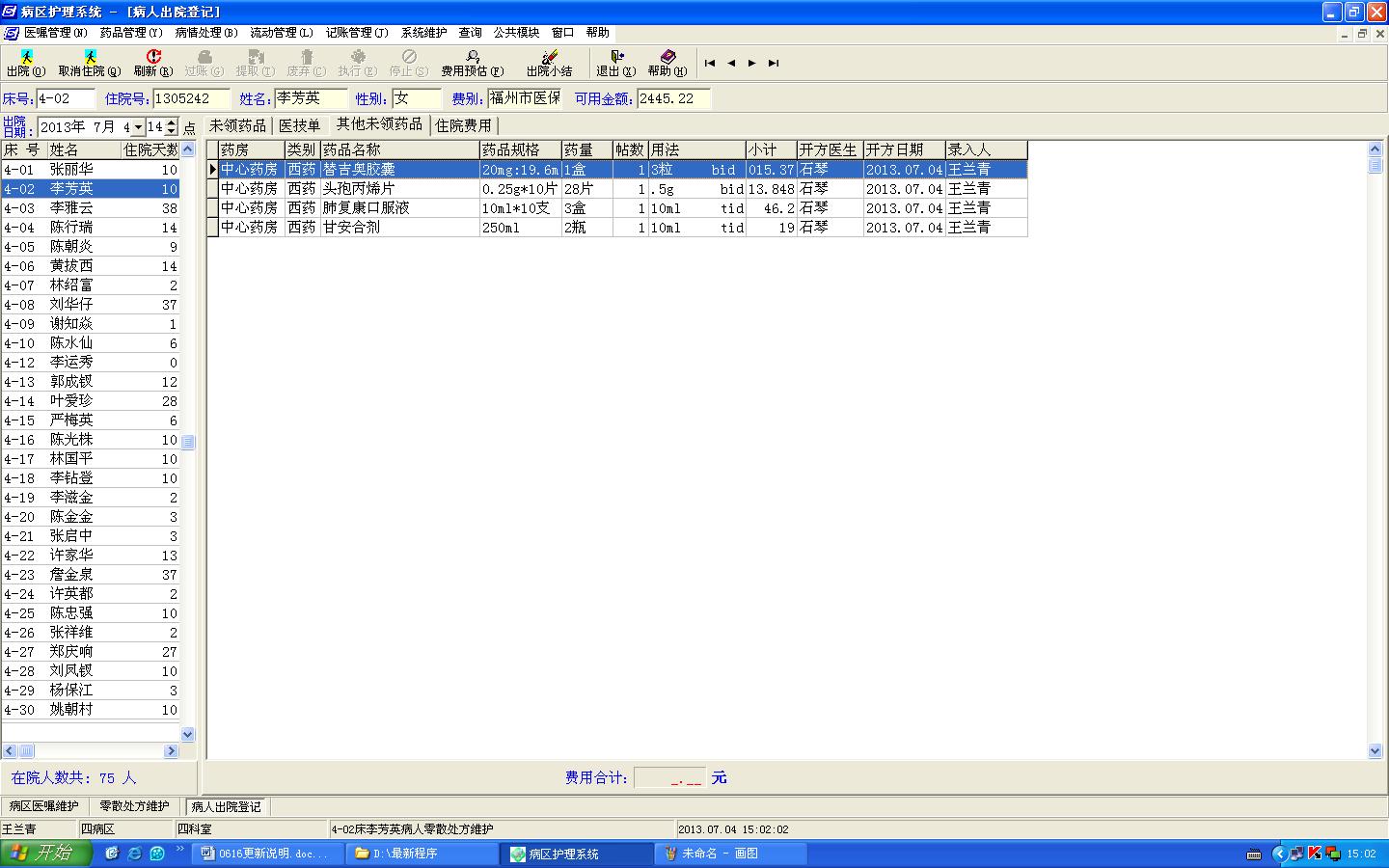Image resolution: width=1389 pixels, height=868 pixels.
Task: Select patient 刘华仔 in the list
Action: (91, 305)
